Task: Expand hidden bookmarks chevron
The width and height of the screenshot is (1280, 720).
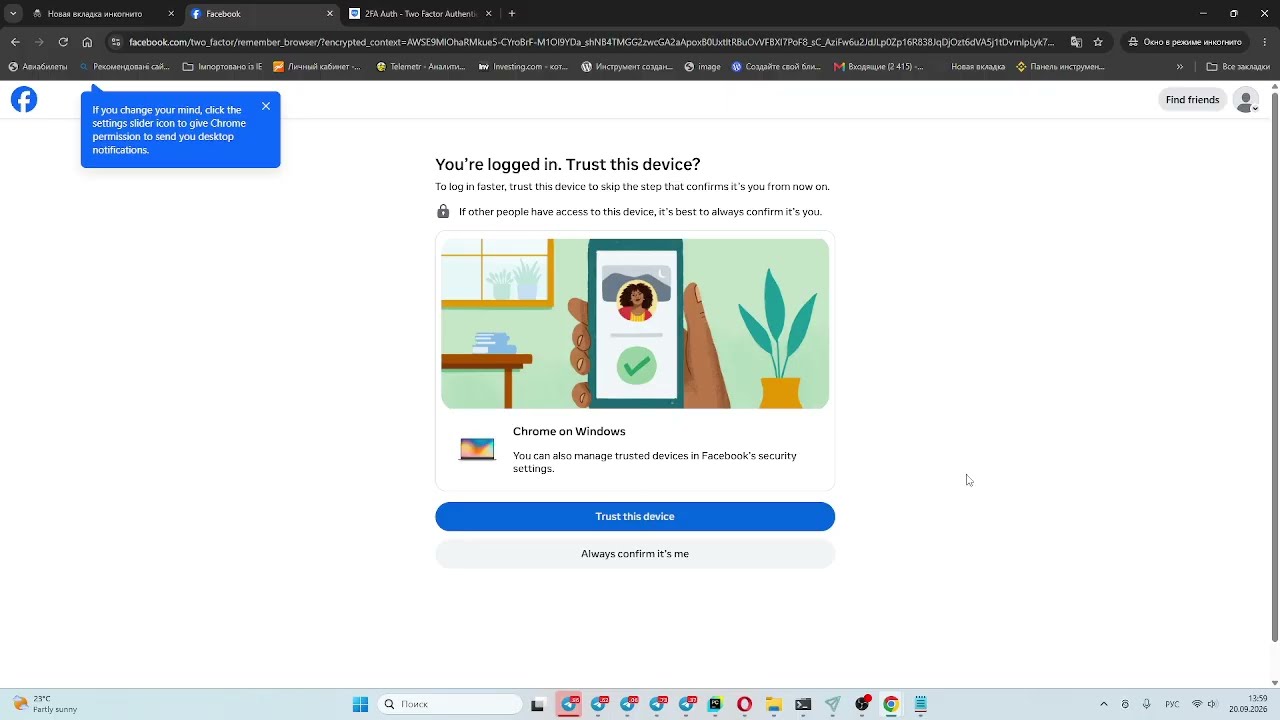Action: [1180, 67]
